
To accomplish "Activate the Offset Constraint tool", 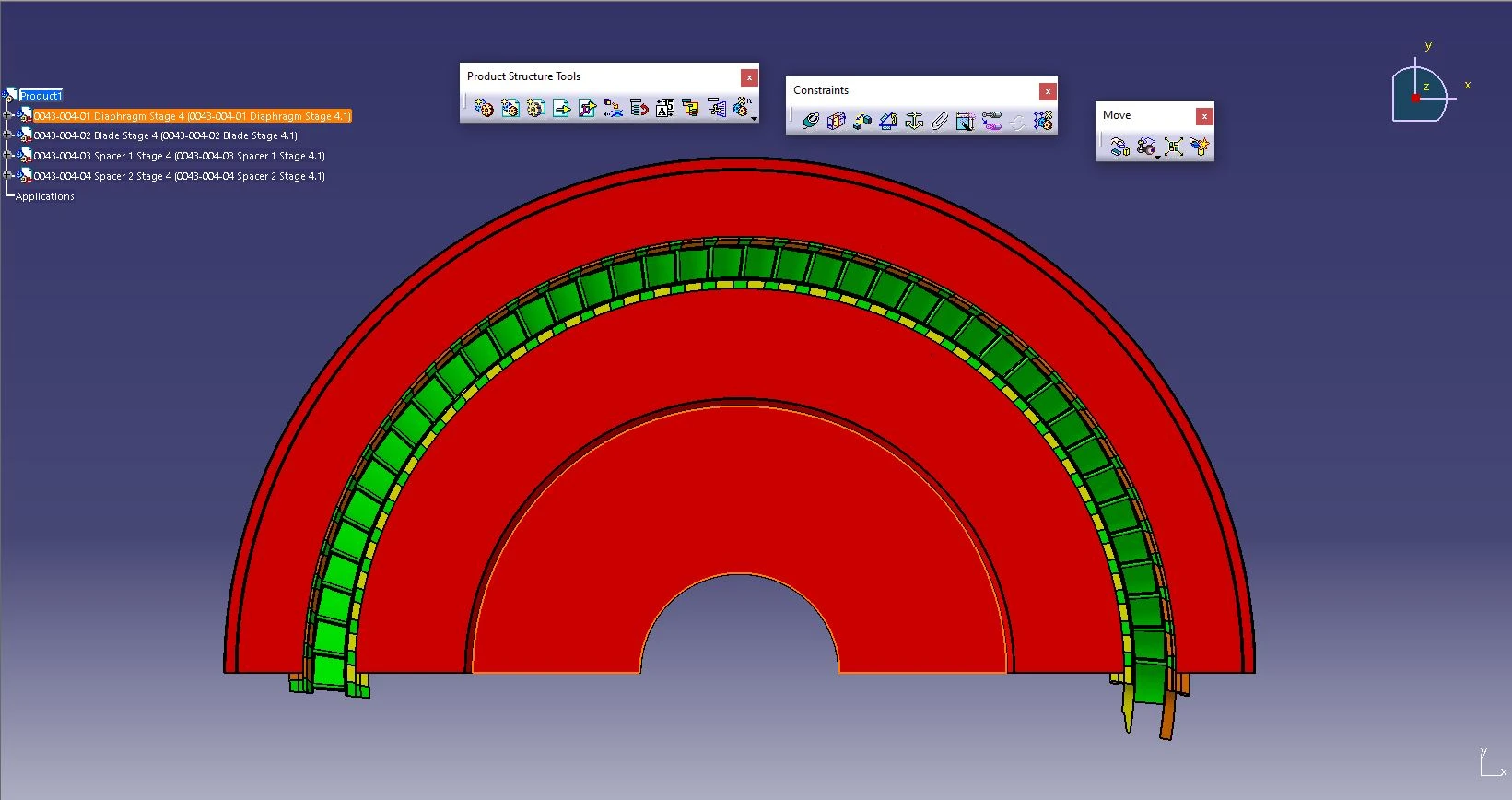I will pos(862,121).
